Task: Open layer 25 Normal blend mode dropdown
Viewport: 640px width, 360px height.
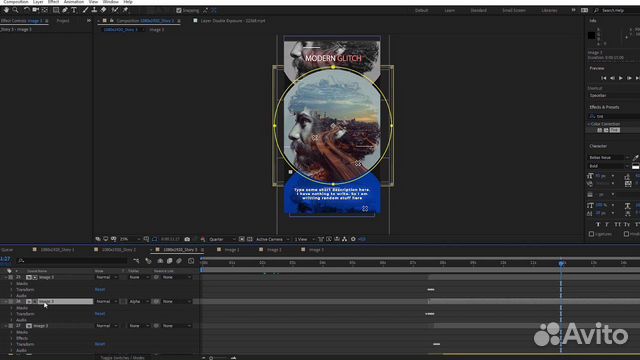Action: 106,277
